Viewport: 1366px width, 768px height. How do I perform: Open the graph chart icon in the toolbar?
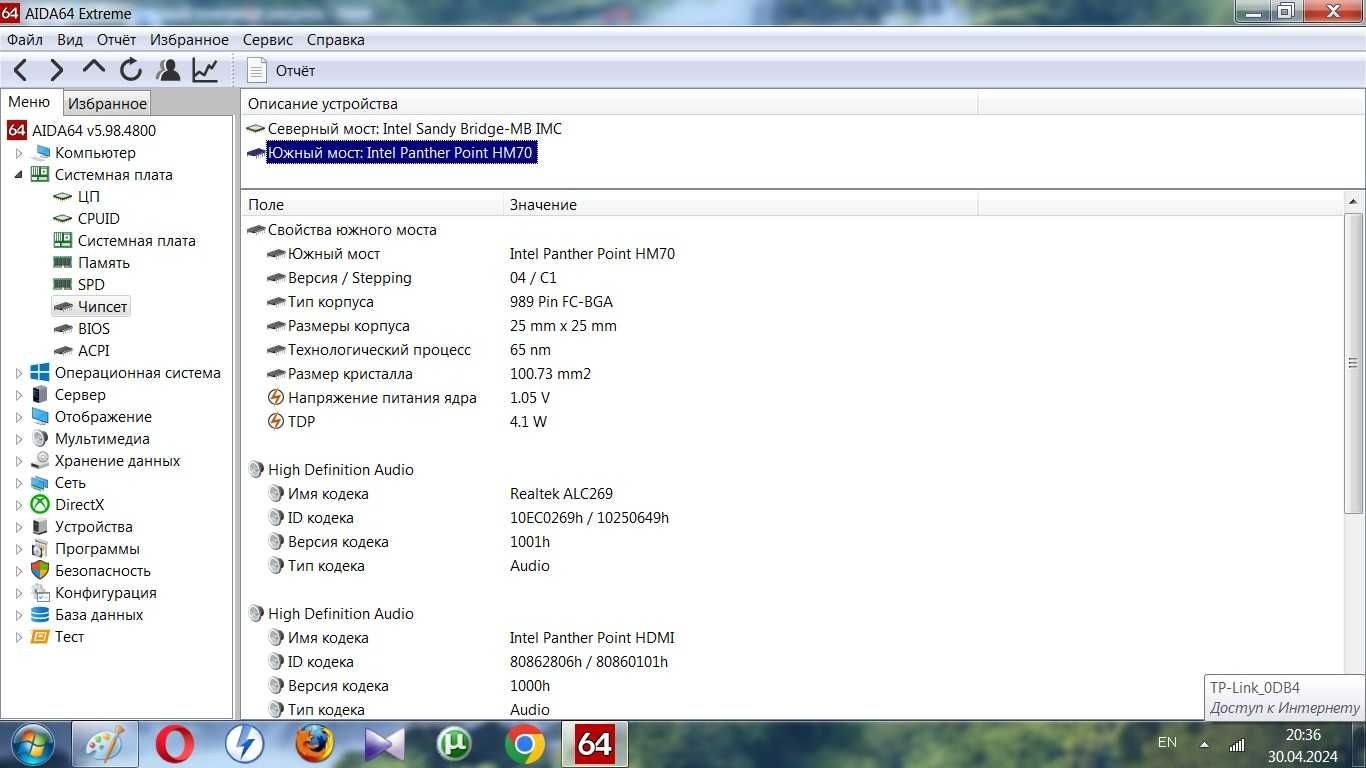coord(205,70)
